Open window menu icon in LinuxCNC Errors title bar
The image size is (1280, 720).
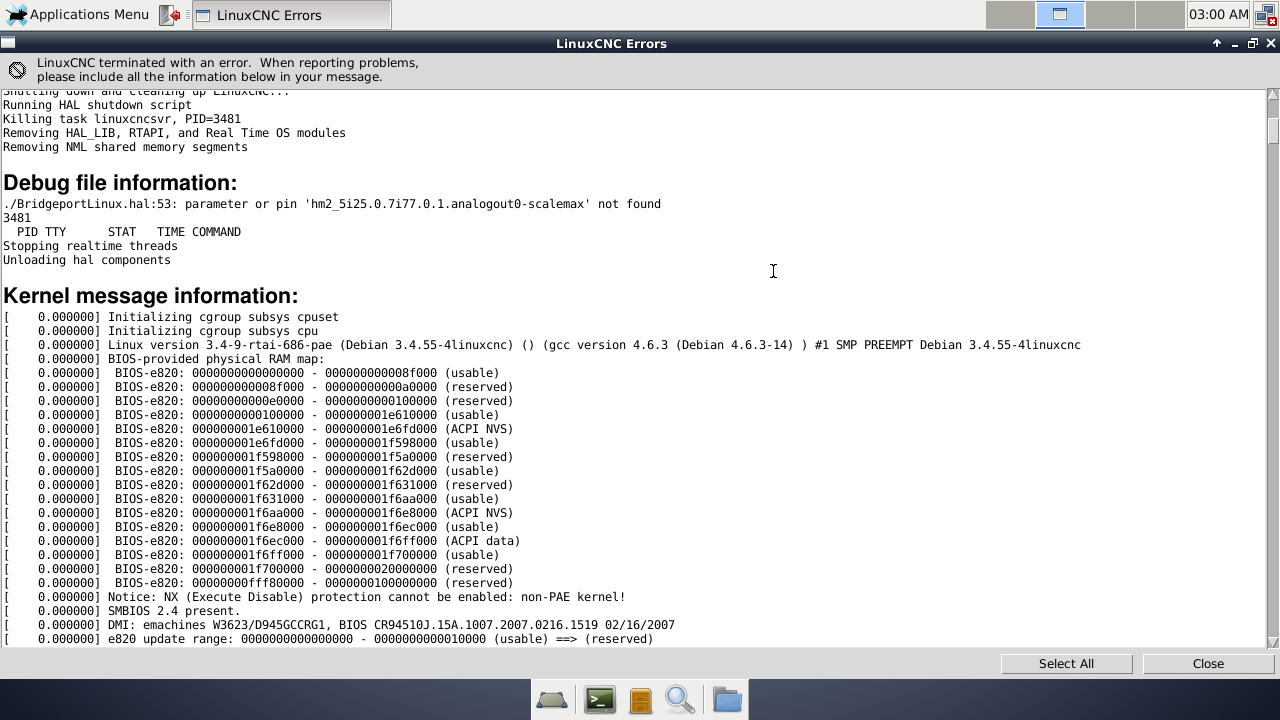point(8,43)
